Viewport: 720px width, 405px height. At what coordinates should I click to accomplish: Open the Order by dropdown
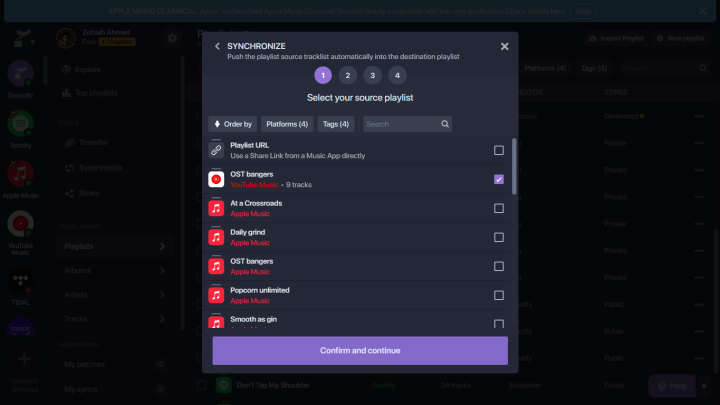click(x=232, y=124)
